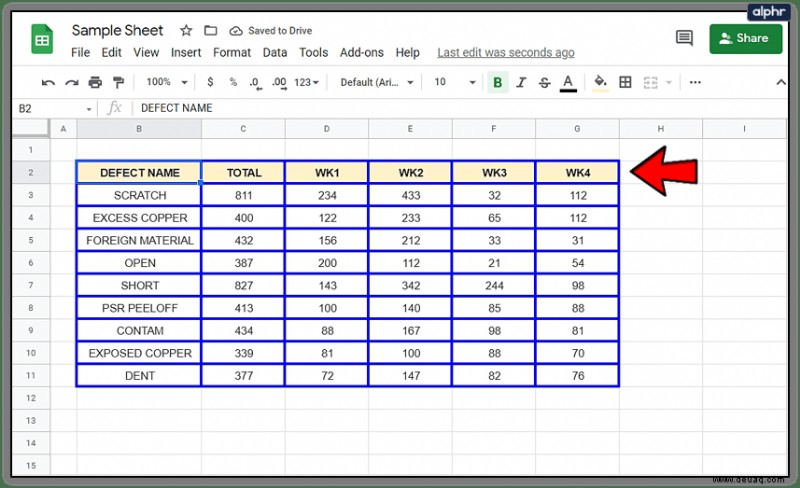Image resolution: width=800 pixels, height=488 pixels.
Task: Open the text color picker
Action: point(568,83)
